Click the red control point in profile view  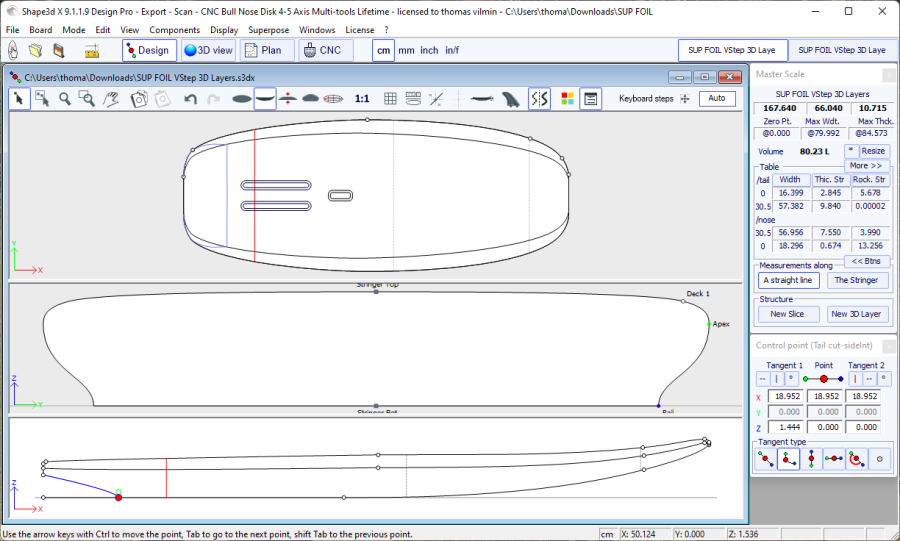click(119, 497)
